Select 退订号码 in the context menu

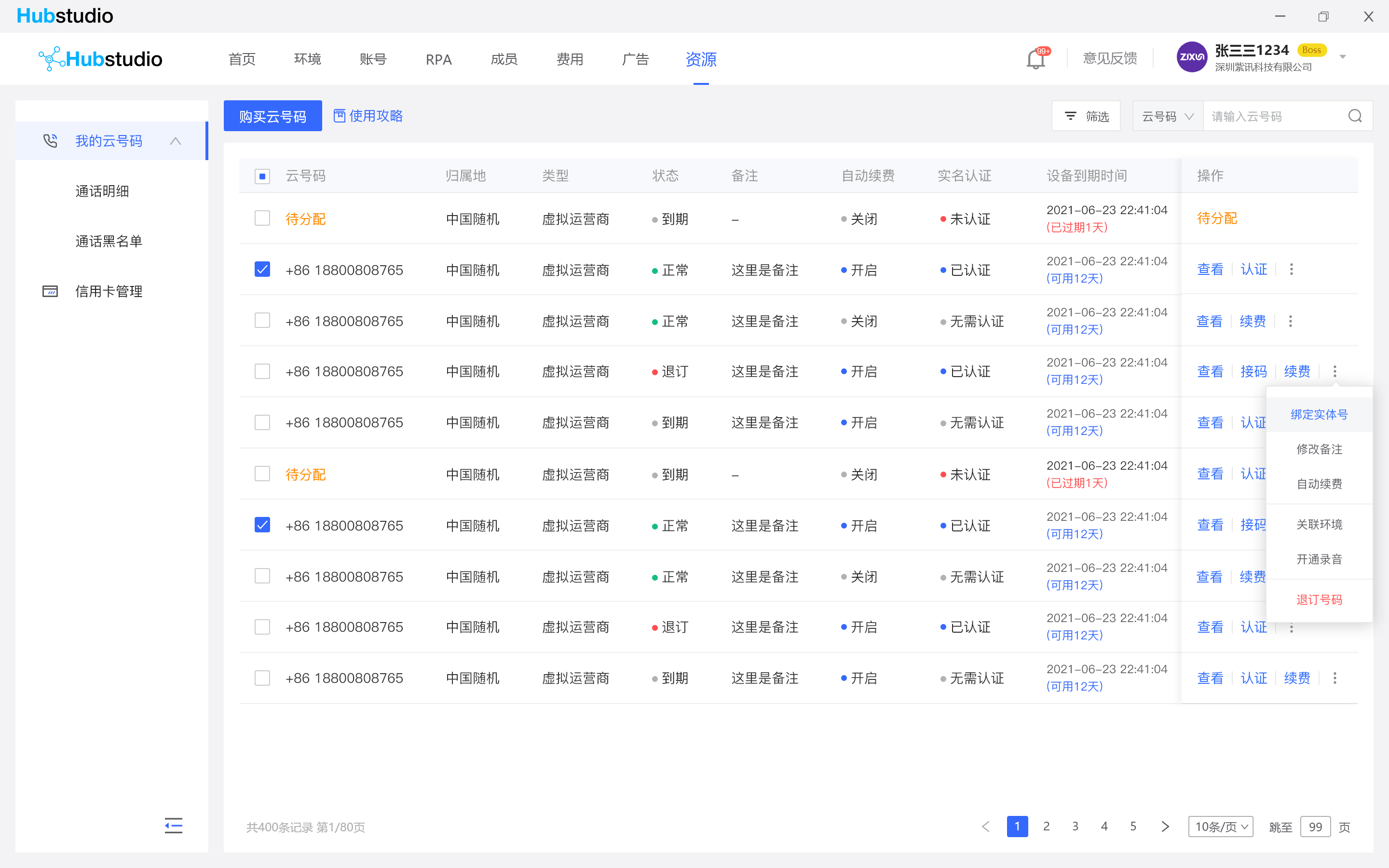coord(1319,600)
